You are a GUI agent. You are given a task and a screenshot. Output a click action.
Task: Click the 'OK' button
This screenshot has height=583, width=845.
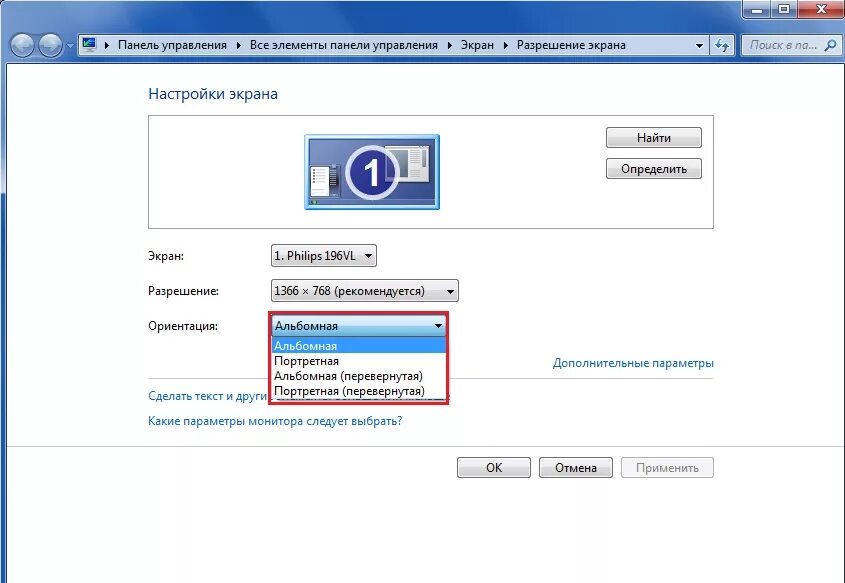click(494, 468)
